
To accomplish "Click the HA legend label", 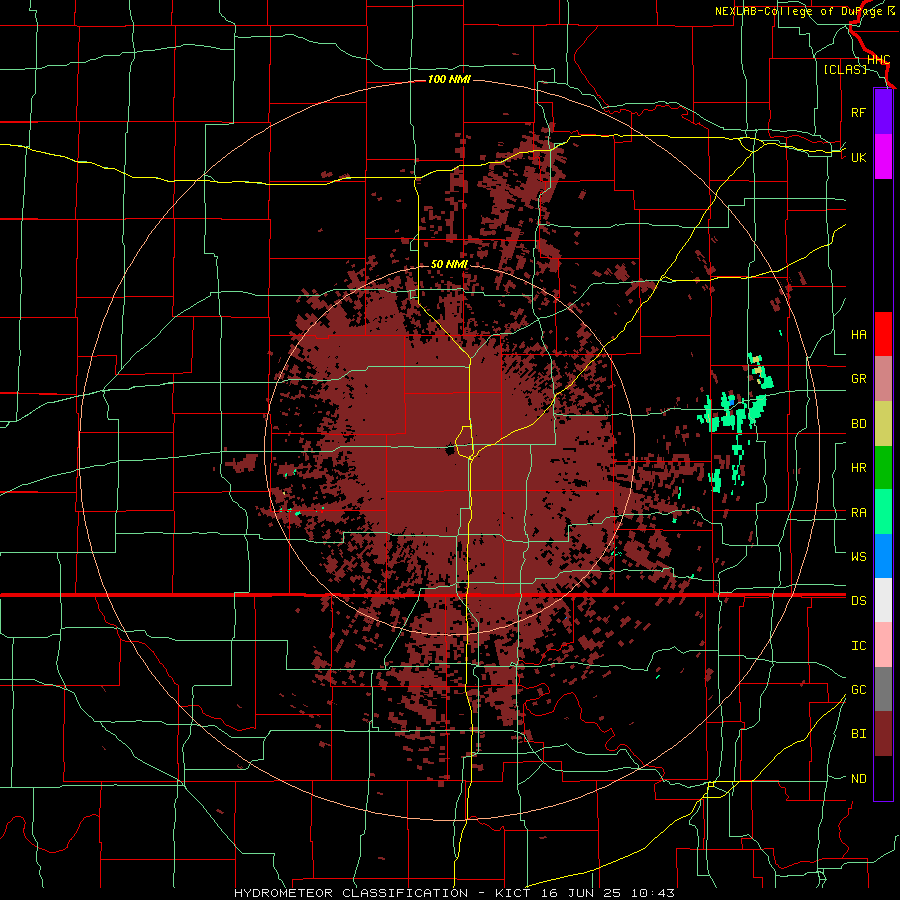I will click(x=859, y=335).
